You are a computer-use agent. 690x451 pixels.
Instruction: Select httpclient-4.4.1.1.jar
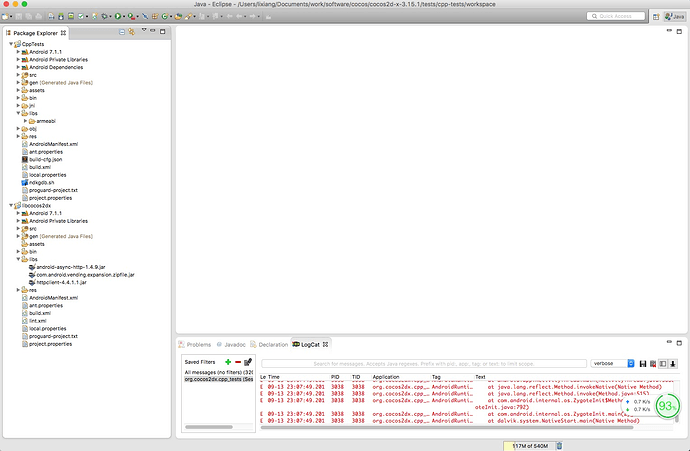coord(58,282)
